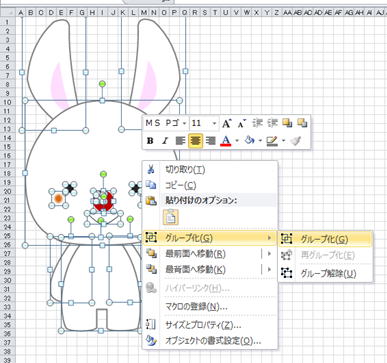This screenshot has height=363, width=387.
Task: Click the bring to front icon in mini toolbar
Action: coord(287,123)
